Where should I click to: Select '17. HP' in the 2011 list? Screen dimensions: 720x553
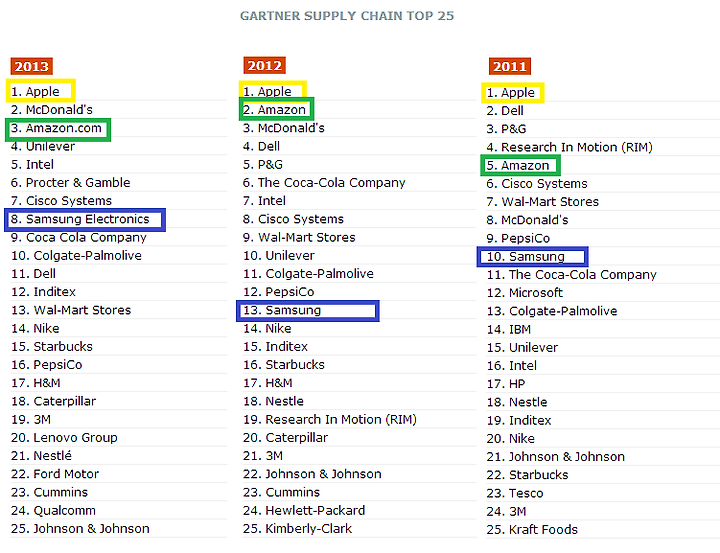506,384
